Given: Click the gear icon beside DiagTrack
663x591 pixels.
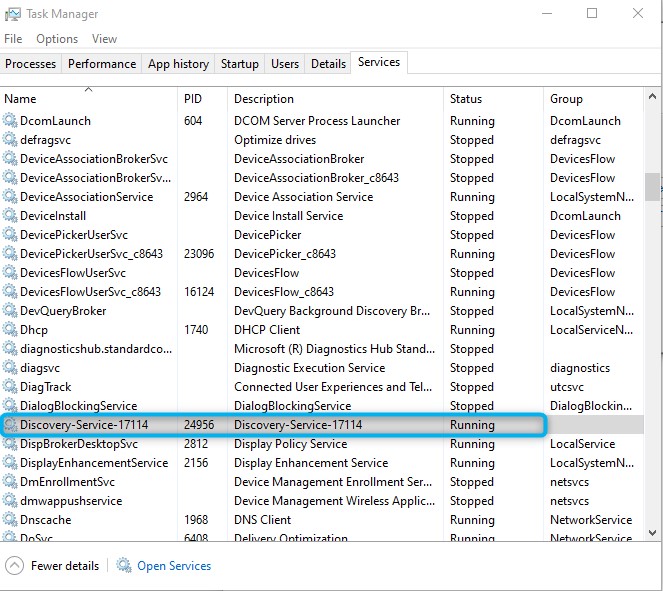Looking at the screenshot, I should point(10,387).
